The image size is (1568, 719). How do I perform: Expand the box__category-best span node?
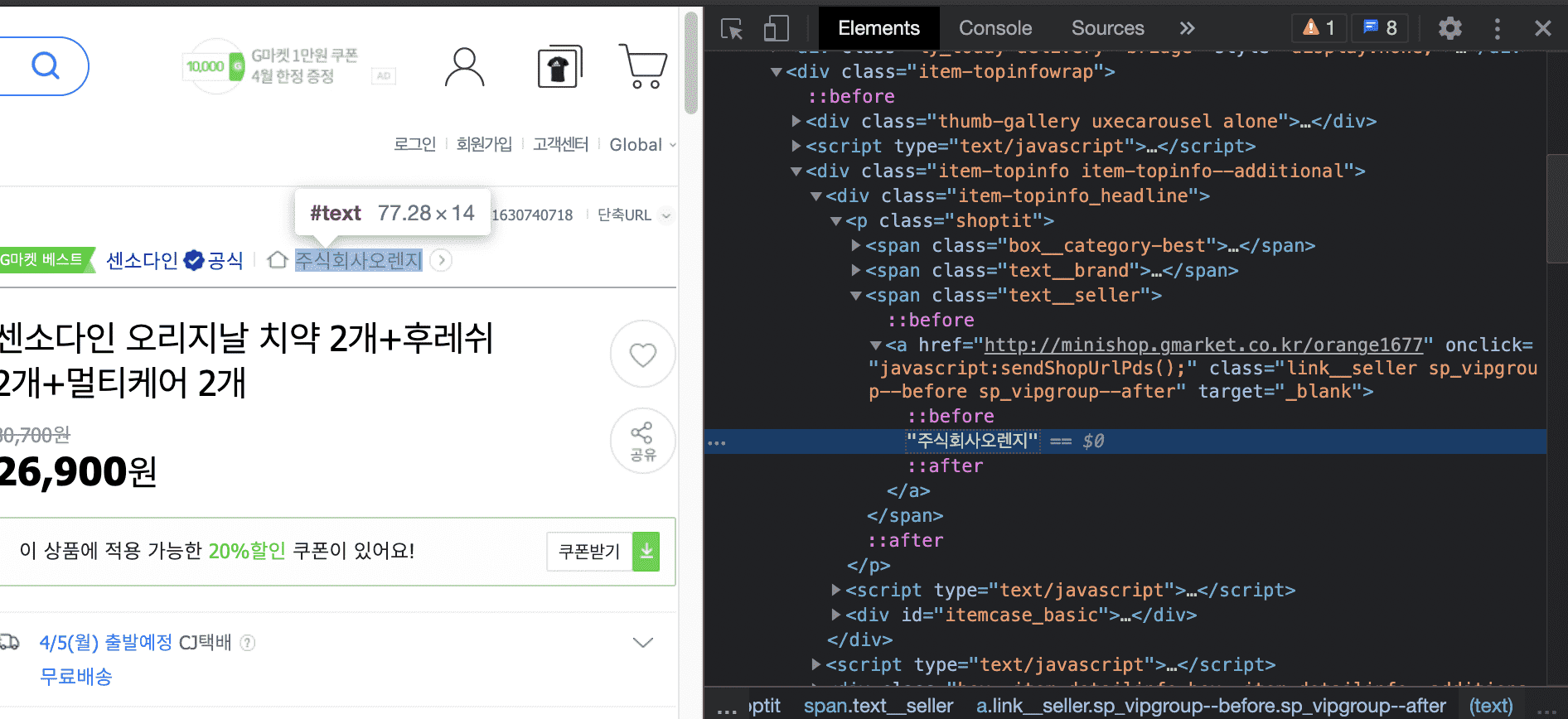coord(855,246)
